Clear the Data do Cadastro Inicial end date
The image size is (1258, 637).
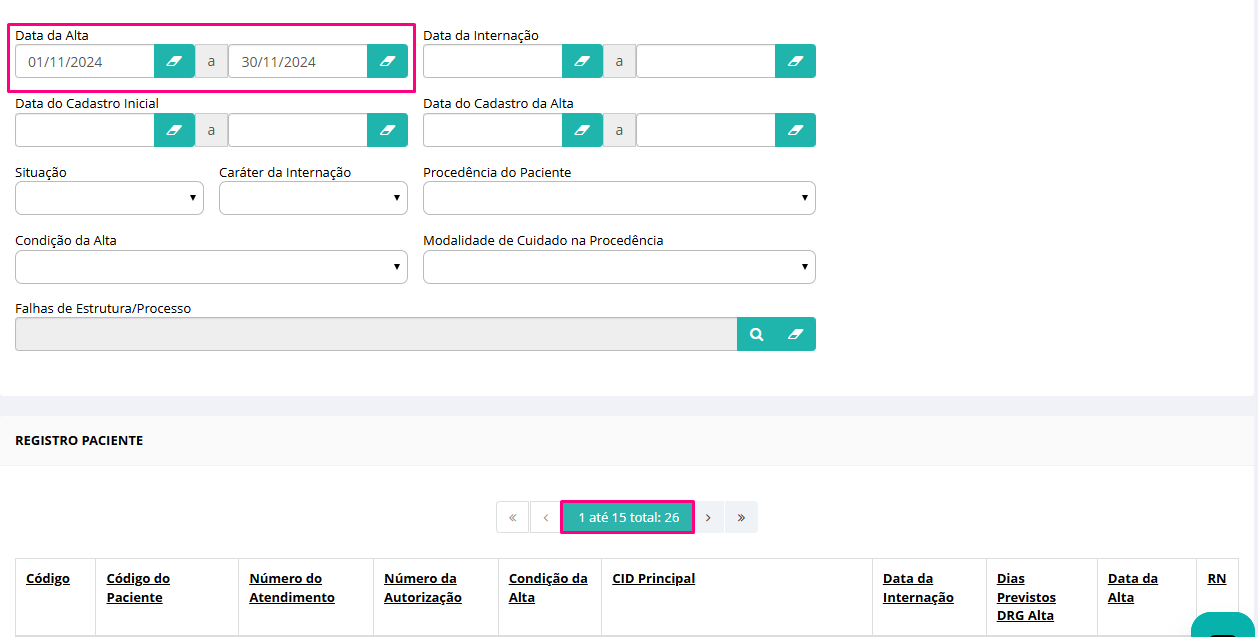click(388, 130)
